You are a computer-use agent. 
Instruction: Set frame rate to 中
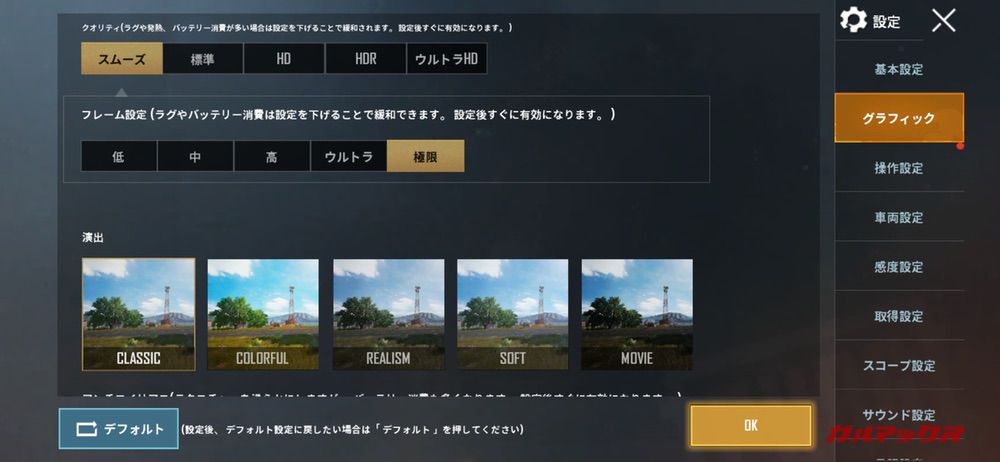(x=195, y=156)
